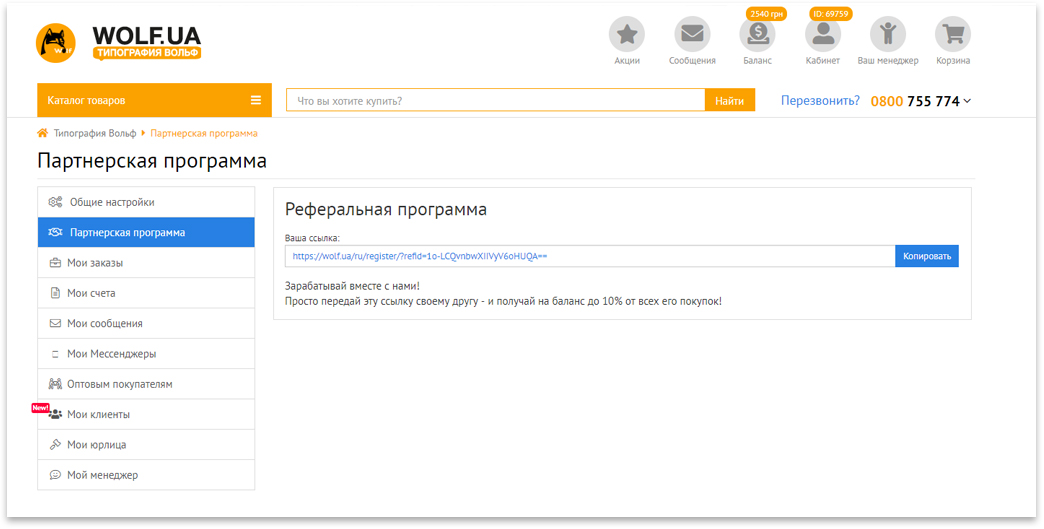1044x529 pixels.
Task: Click the 'Ваша ссылка:' label
Action: click(x=312, y=238)
